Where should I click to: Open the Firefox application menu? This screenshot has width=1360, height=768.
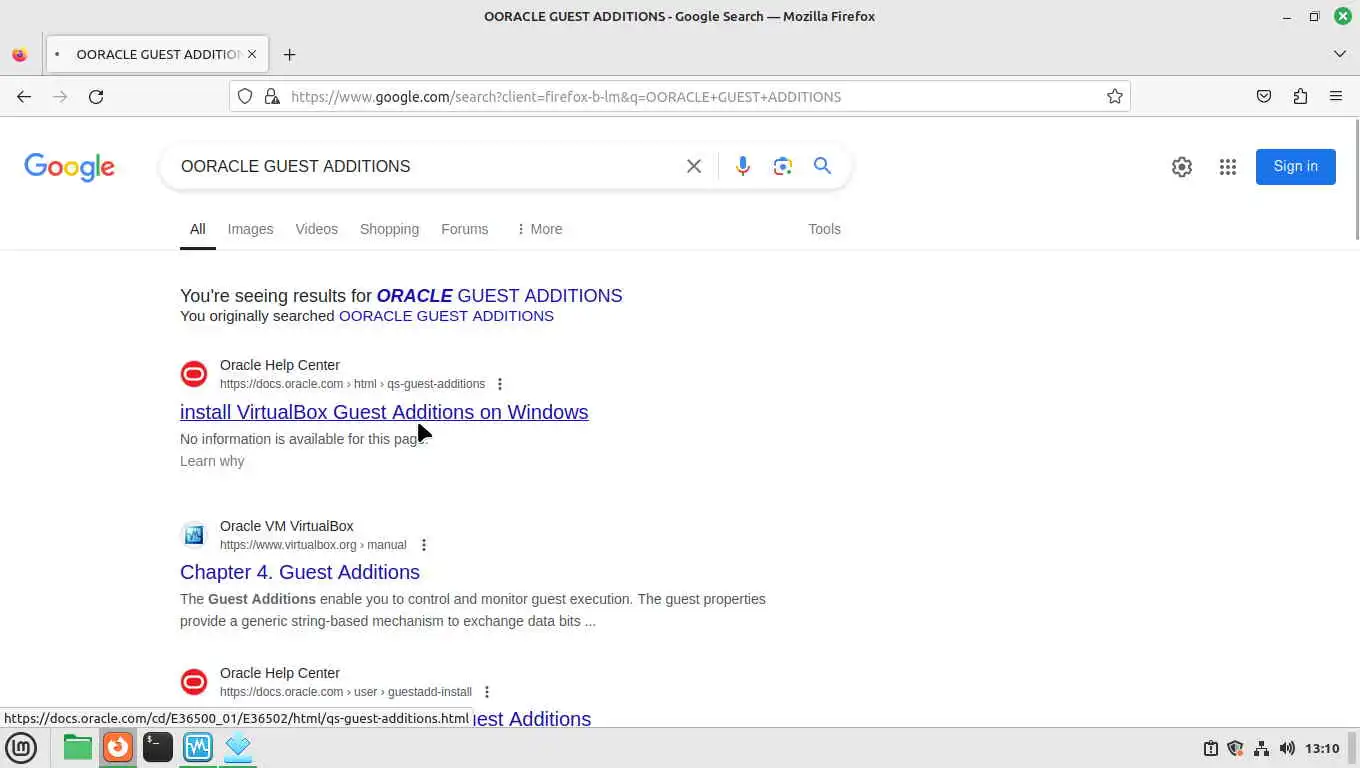[x=1336, y=96]
